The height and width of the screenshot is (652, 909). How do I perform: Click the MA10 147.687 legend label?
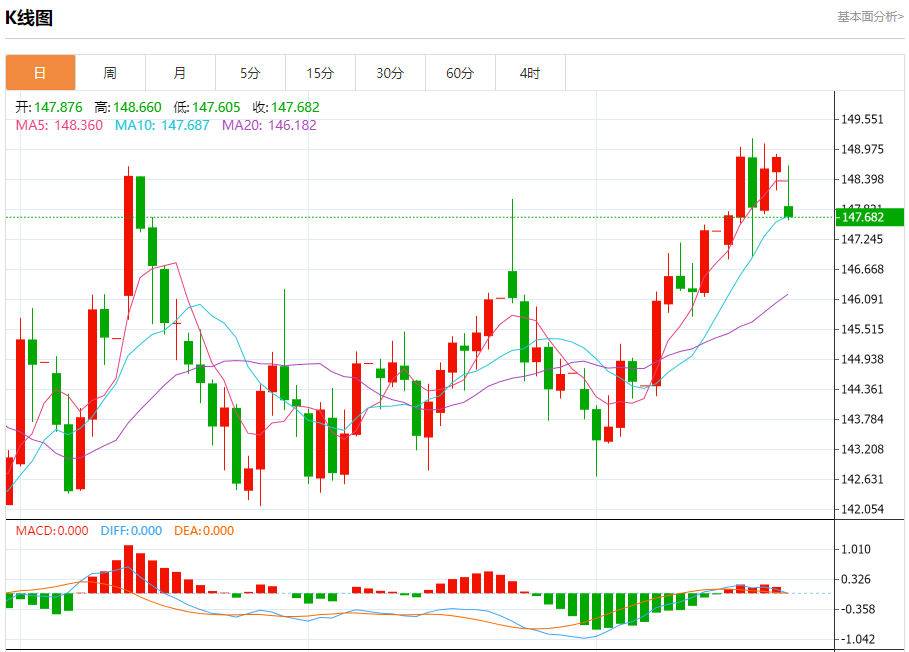coord(162,125)
